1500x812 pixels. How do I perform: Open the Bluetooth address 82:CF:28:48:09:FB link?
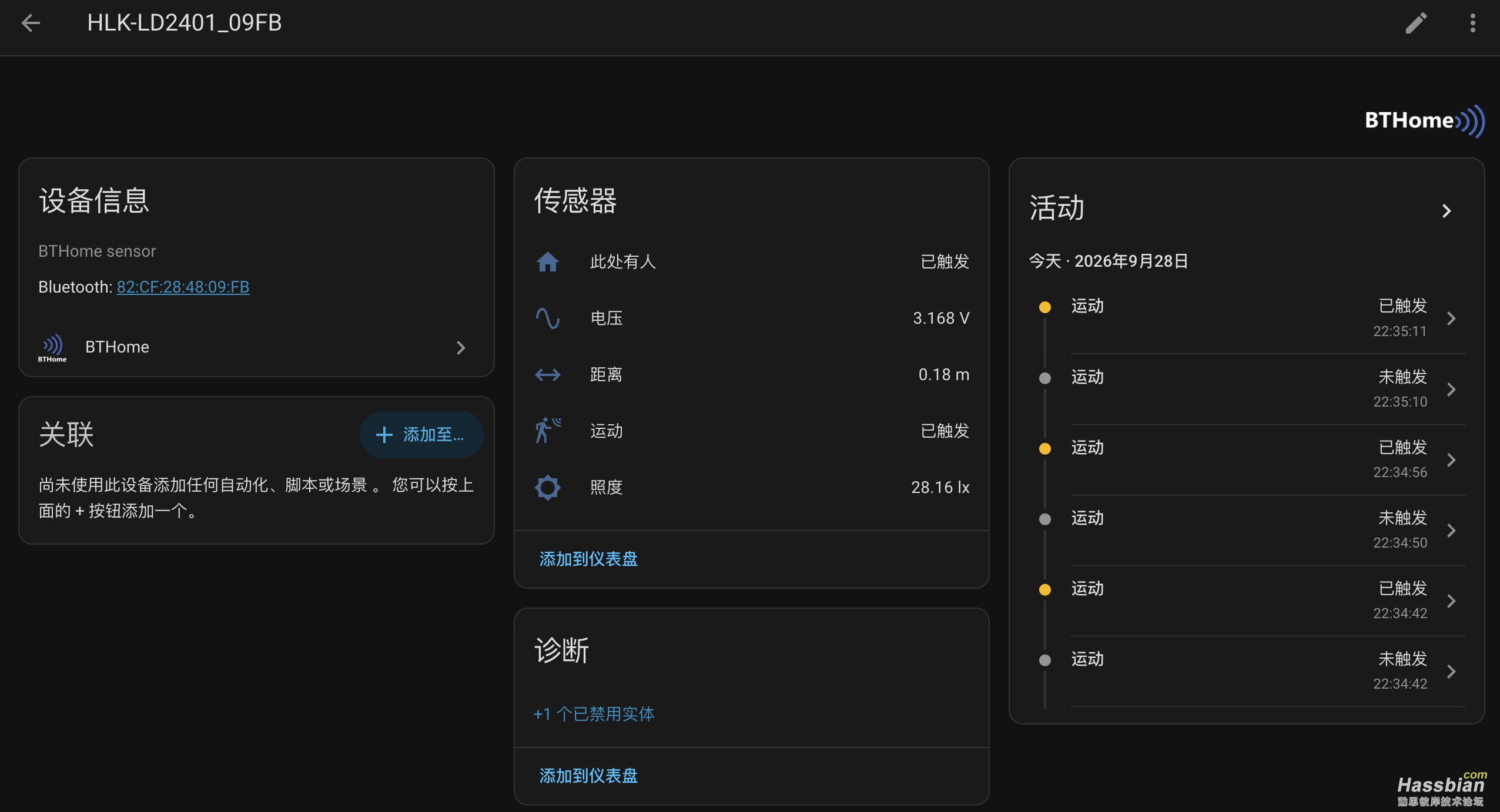[183, 287]
